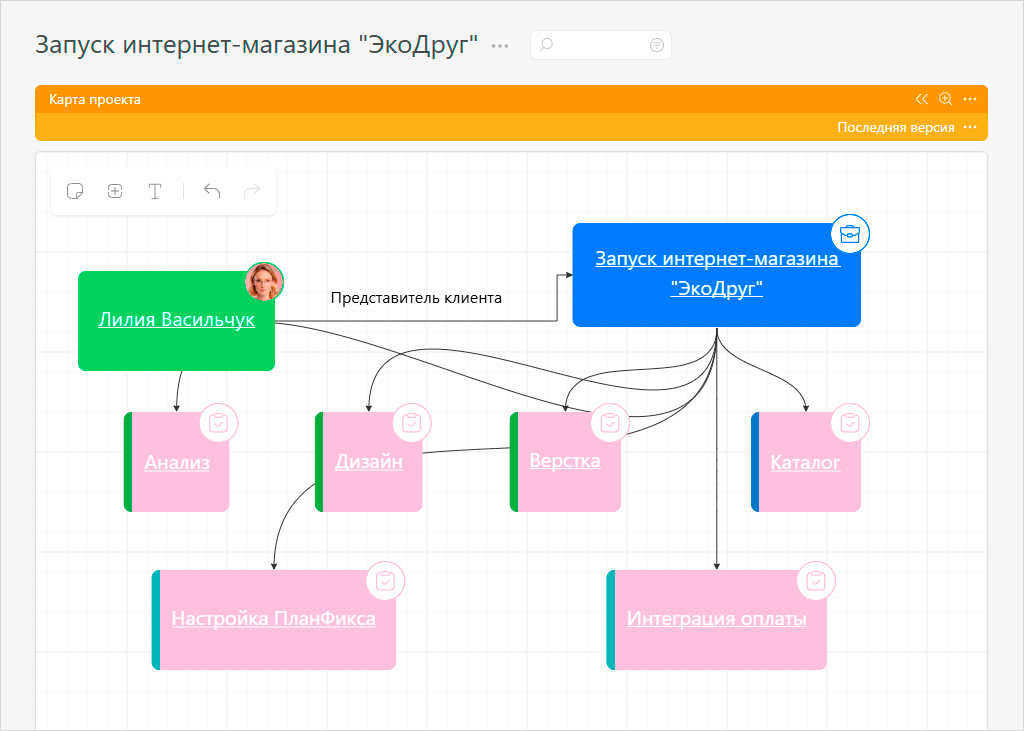Open three-dot menu in Карта проекта header

coord(970,99)
